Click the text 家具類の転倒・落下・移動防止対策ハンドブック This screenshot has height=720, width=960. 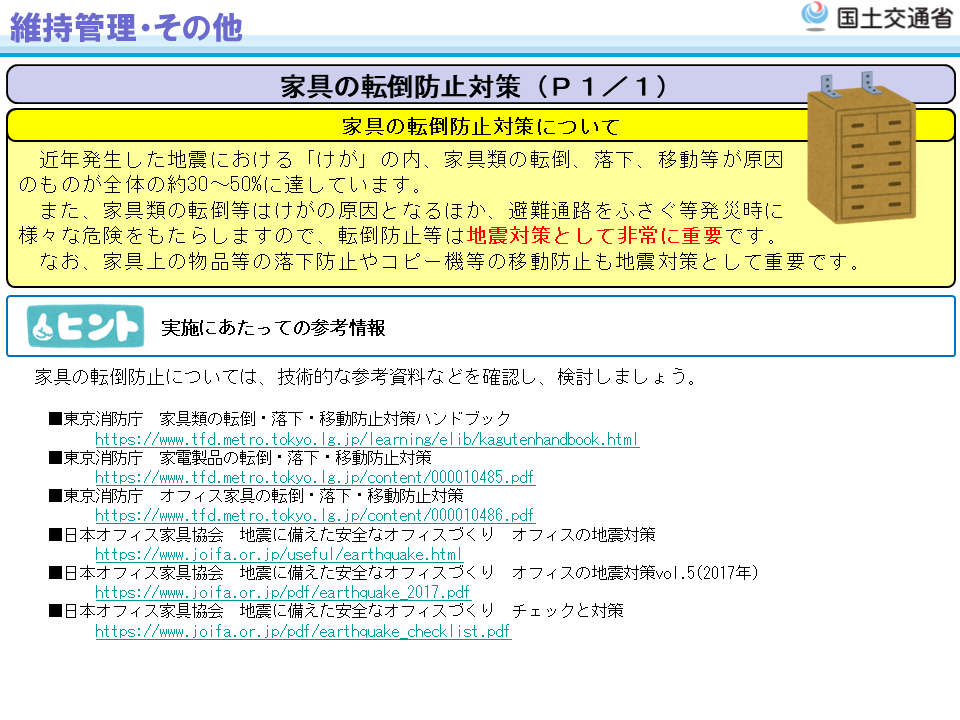335,419
